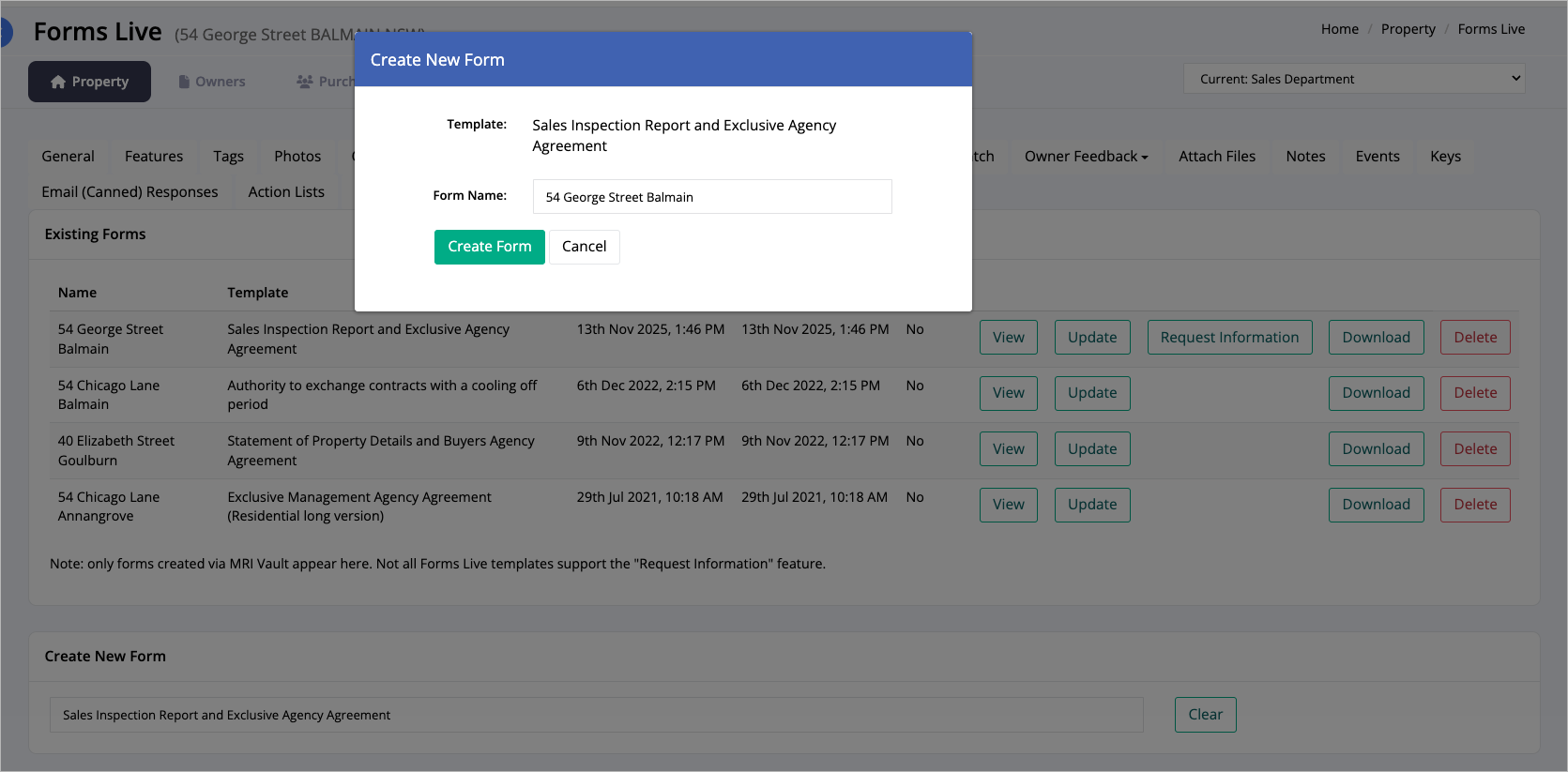
Task: Click 'Exclusive Management Agency Agreement' template text
Action: pos(358,507)
